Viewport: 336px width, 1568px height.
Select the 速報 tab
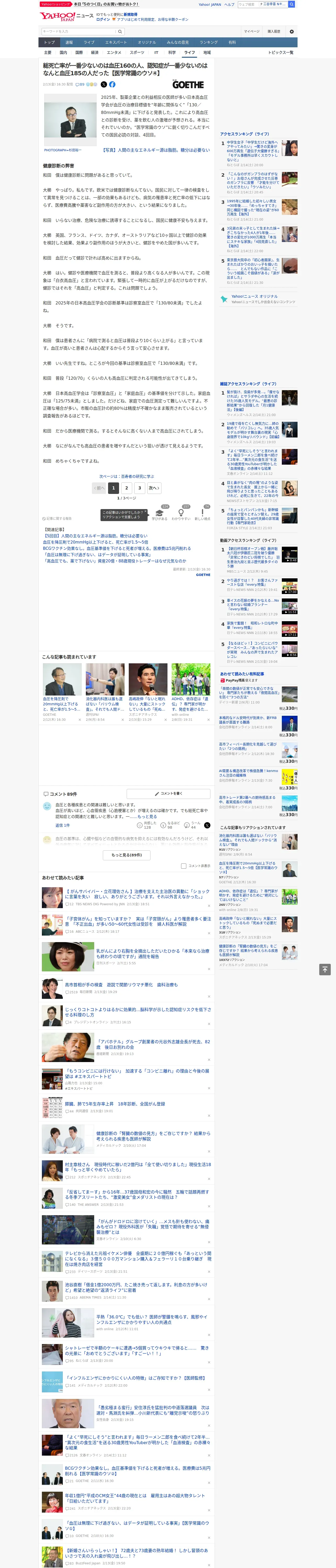[69, 42]
